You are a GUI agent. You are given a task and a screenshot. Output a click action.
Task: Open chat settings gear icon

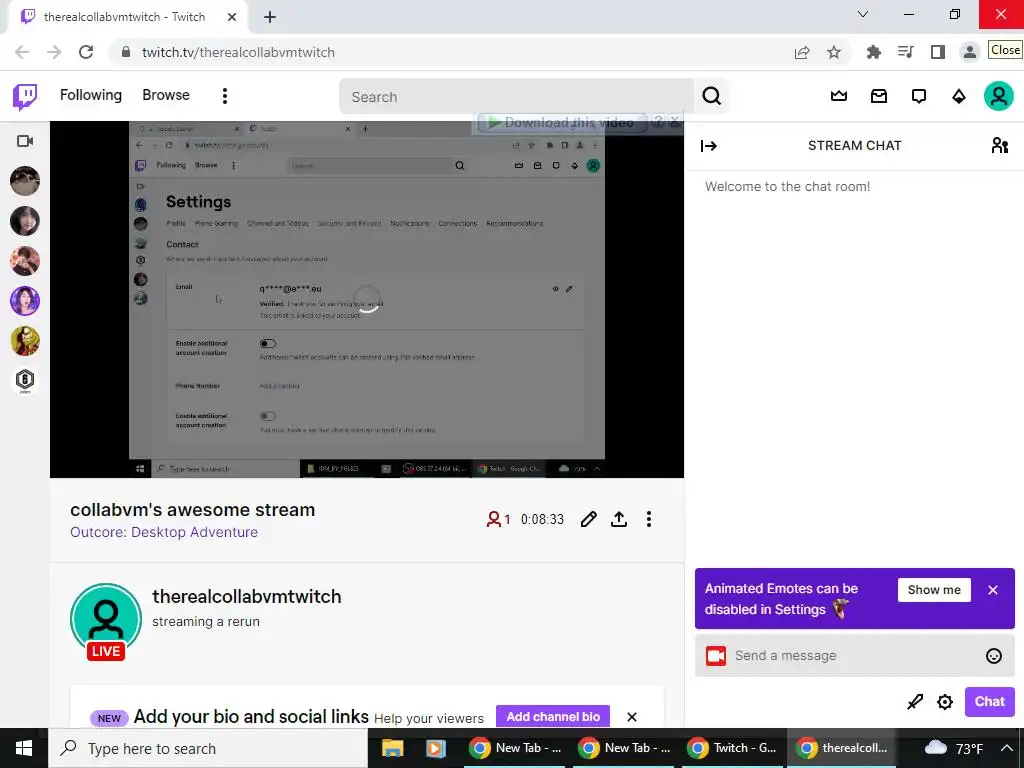click(945, 702)
